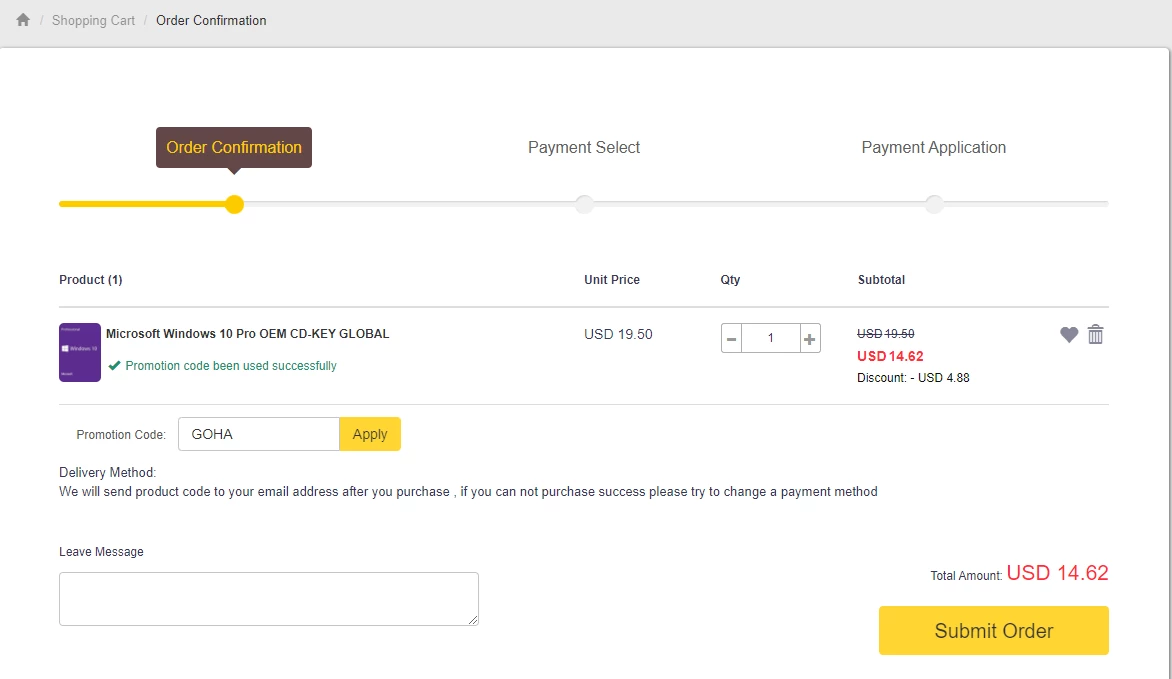The width and height of the screenshot is (1172, 679).
Task: Focus the Promotion Code input field
Action: 259,434
